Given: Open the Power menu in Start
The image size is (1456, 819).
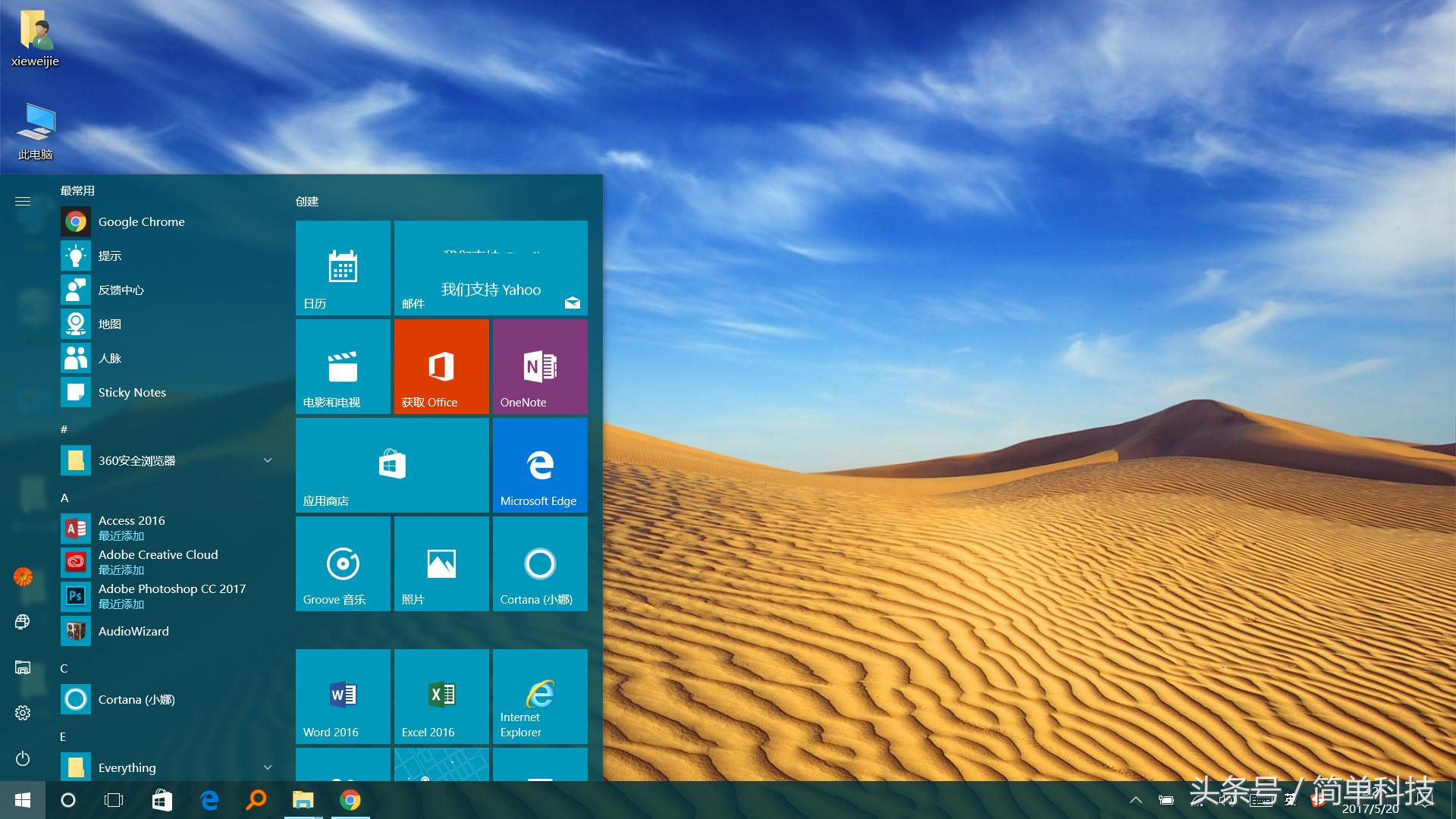Looking at the screenshot, I should click(23, 759).
